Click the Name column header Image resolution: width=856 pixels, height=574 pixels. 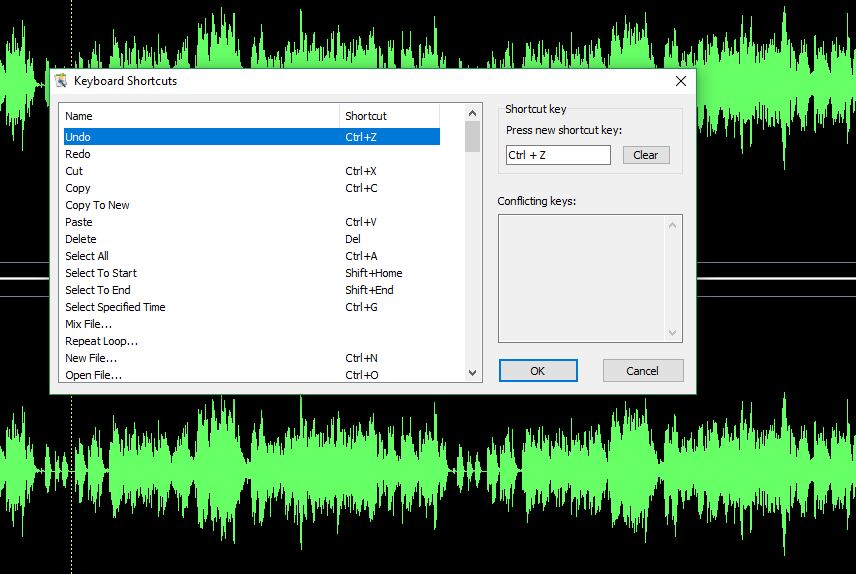point(200,116)
